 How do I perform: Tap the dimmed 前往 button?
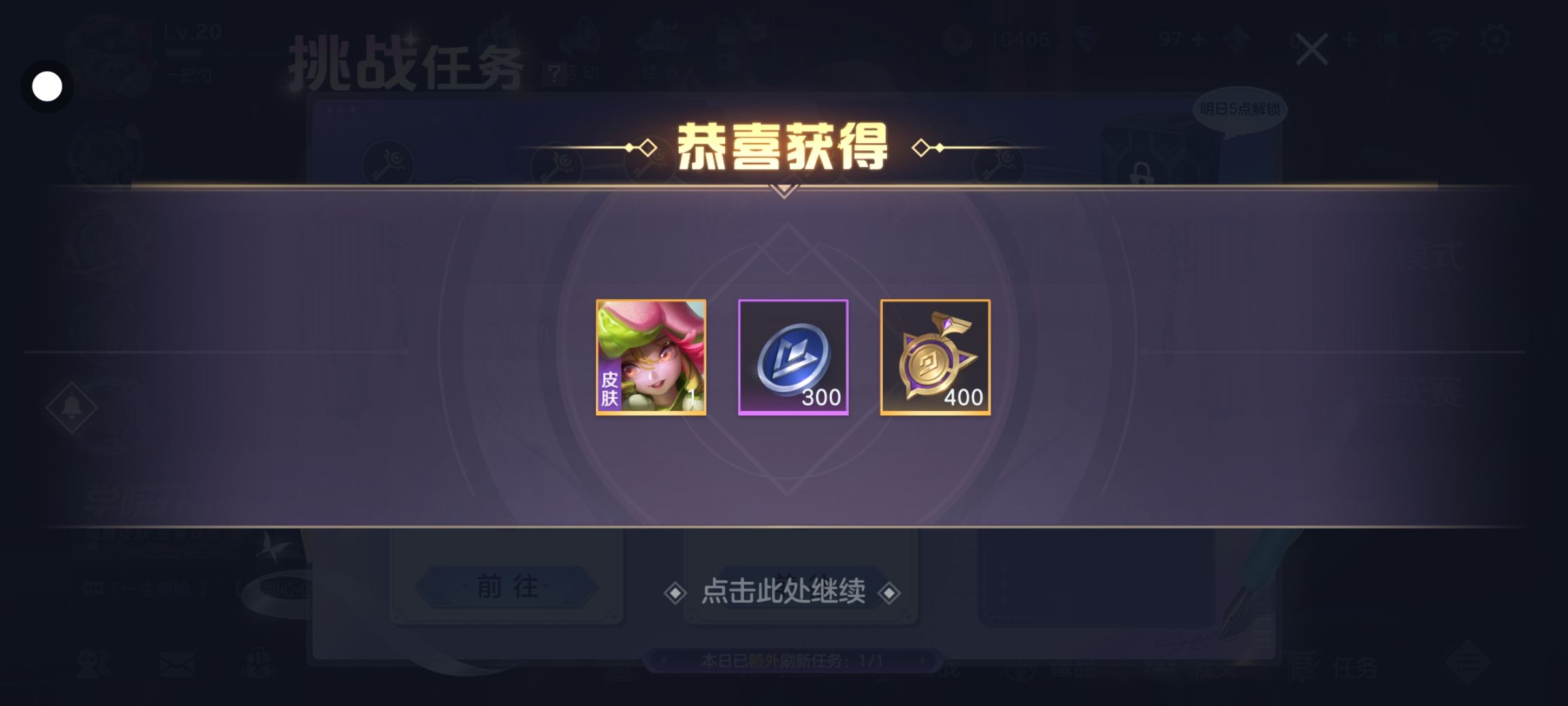click(507, 587)
